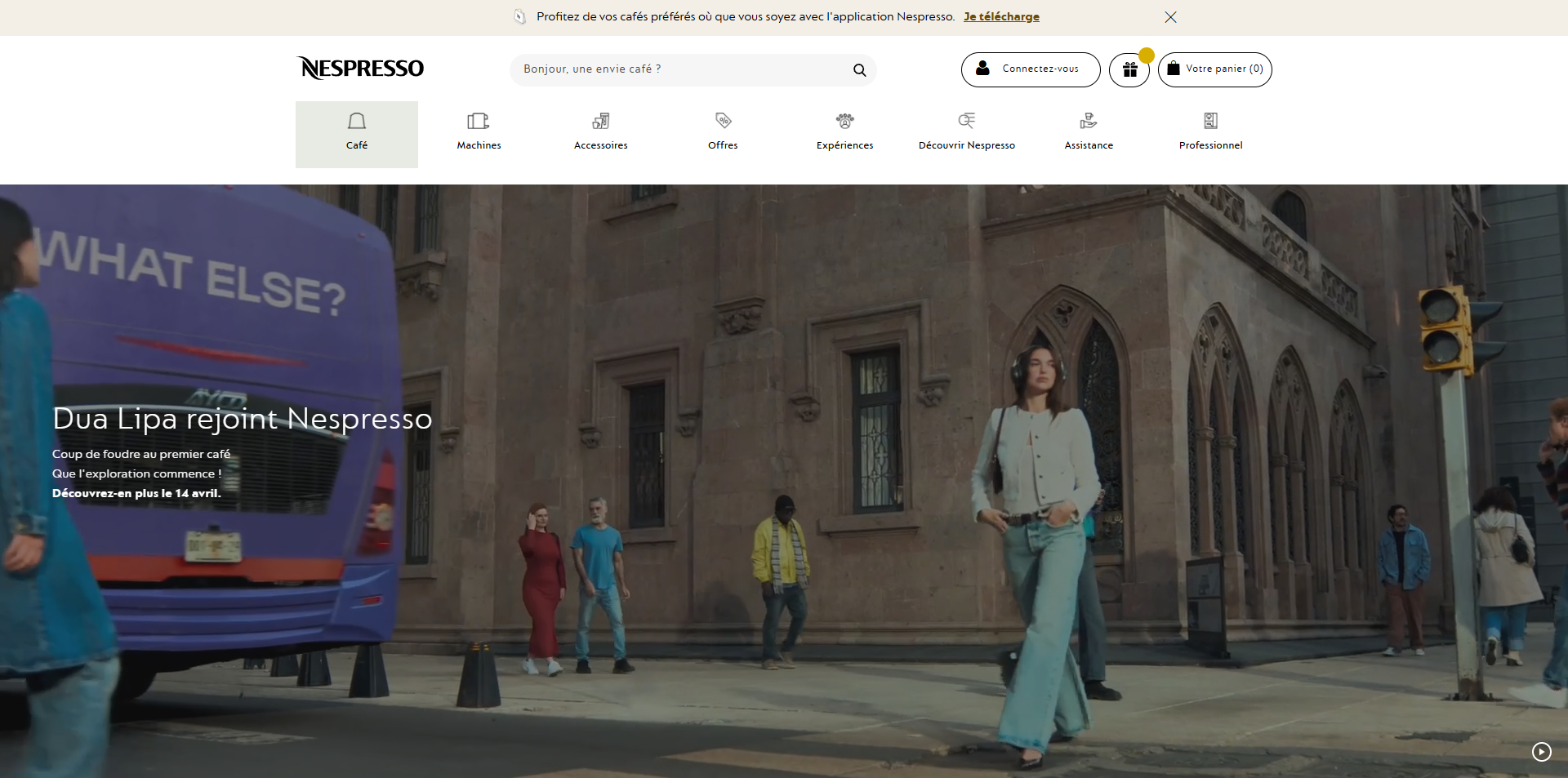Click the Offres price tag icon
The height and width of the screenshot is (778, 1568).
[x=723, y=121]
